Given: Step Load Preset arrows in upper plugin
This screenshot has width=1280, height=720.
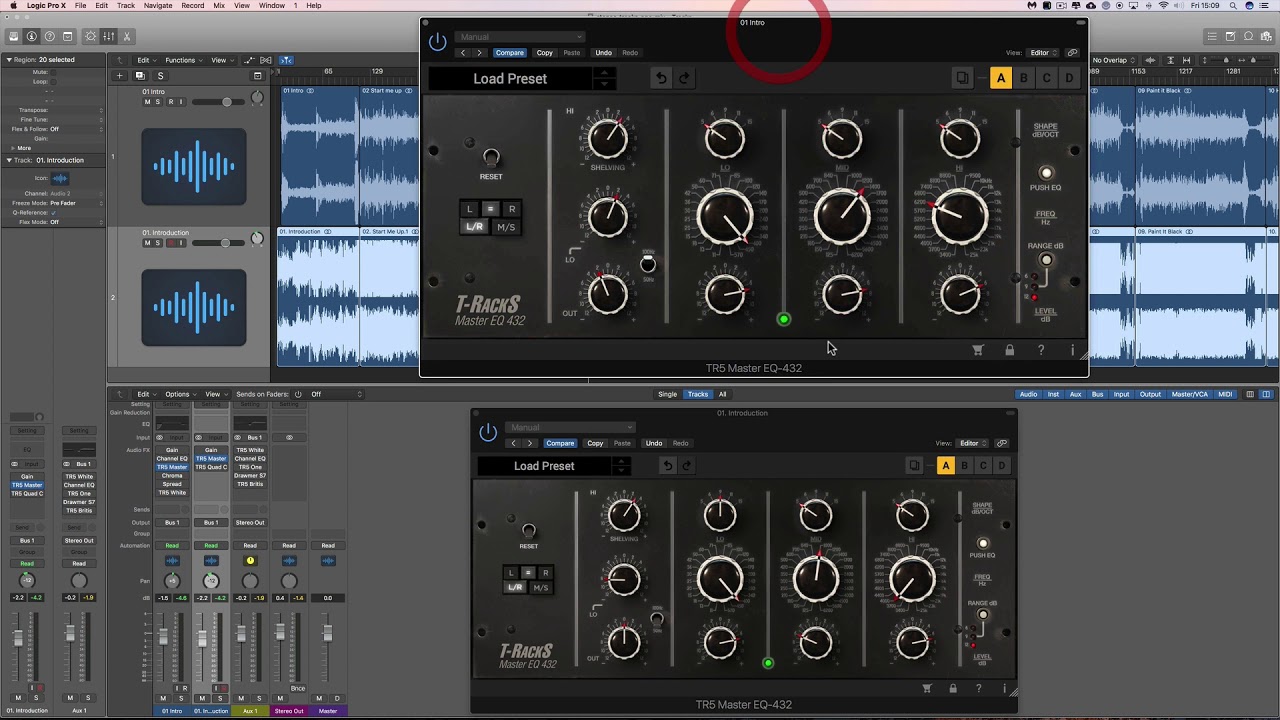Looking at the screenshot, I should pos(604,79).
